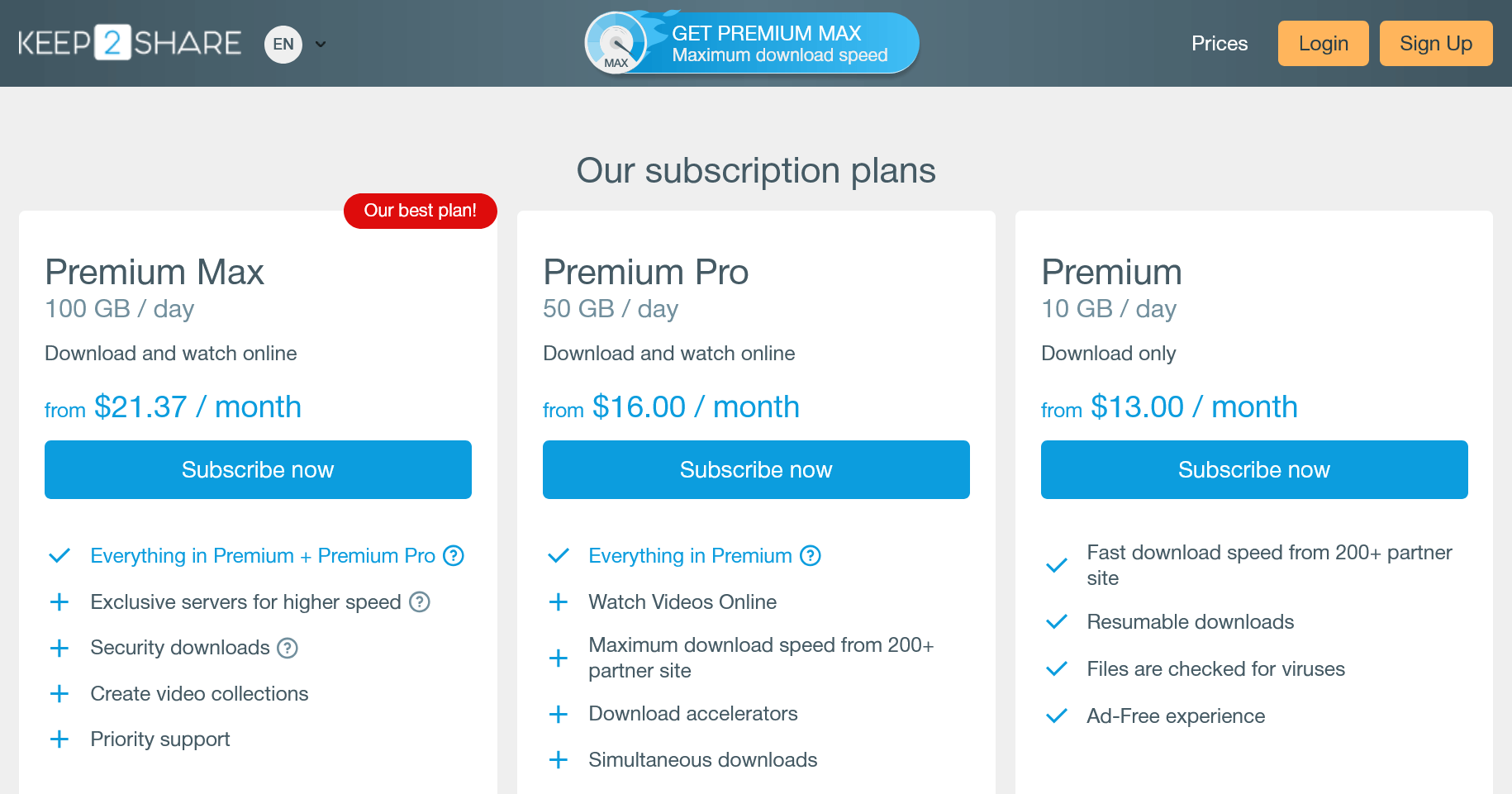This screenshot has height=794, width=1512.
Task: Open help tooltip for Everything in Premium
Action: [810, 556]
